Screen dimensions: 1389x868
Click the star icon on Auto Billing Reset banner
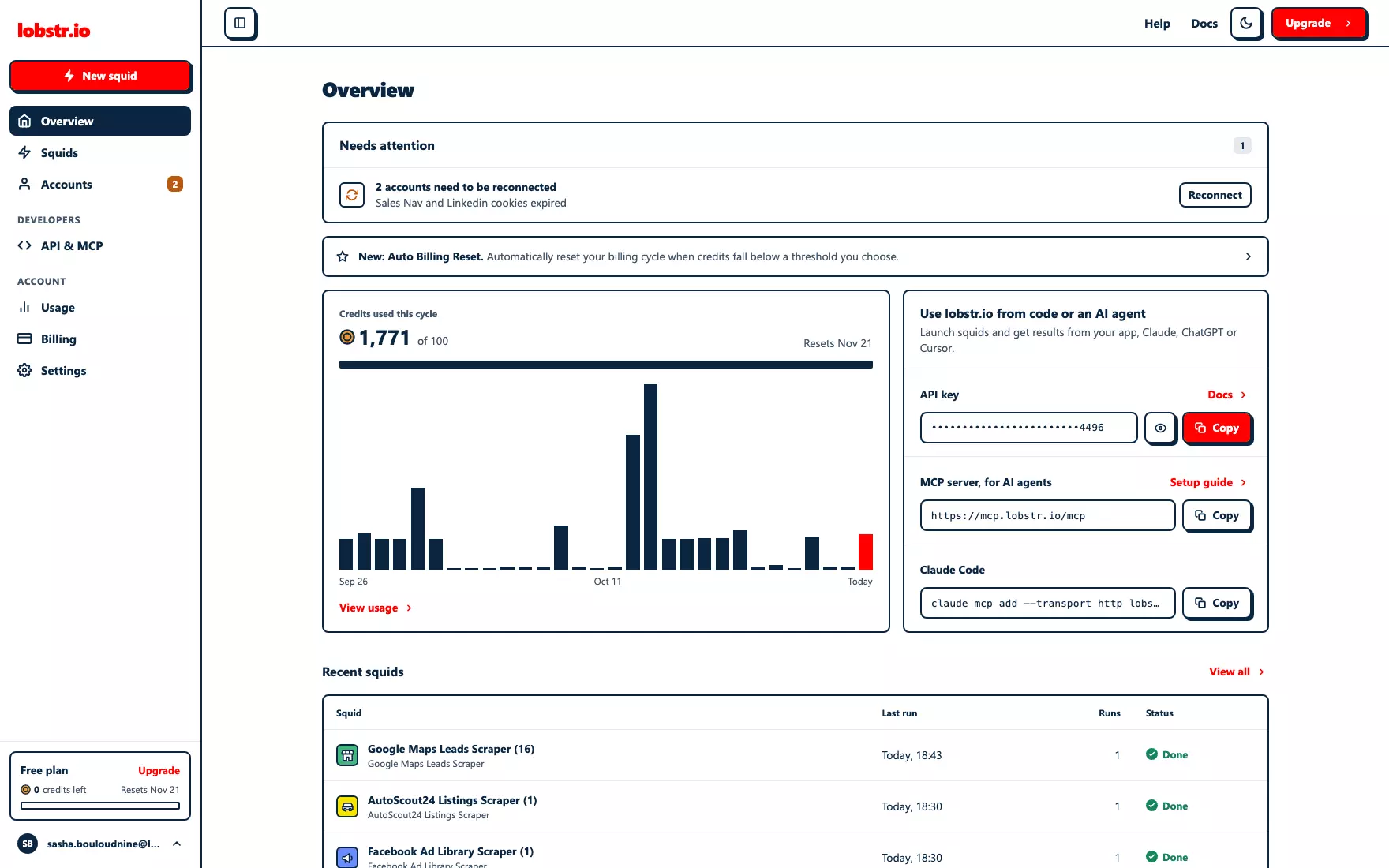coord(343,256)
